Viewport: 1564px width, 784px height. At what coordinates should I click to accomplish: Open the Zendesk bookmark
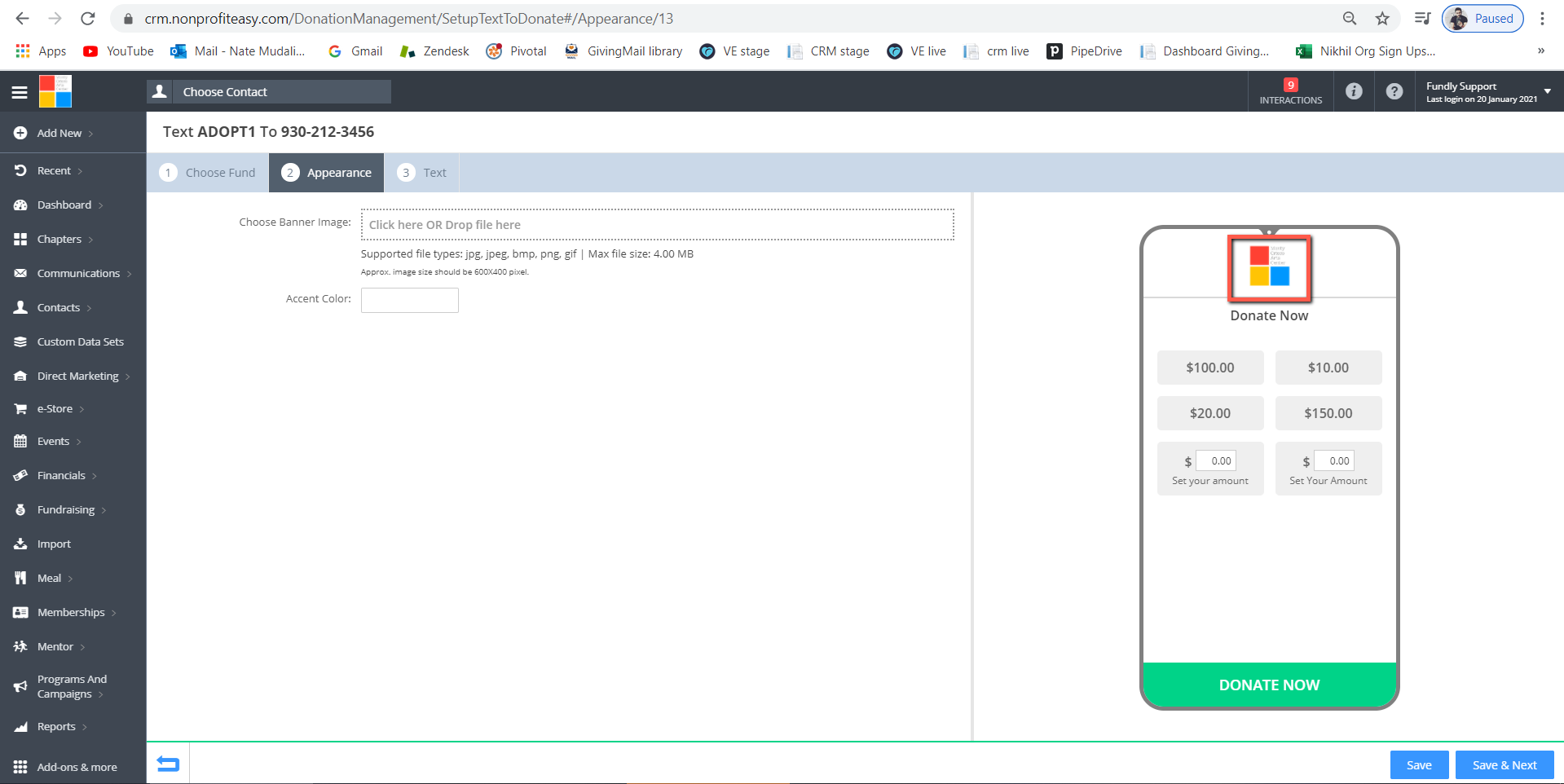point(434,51)
